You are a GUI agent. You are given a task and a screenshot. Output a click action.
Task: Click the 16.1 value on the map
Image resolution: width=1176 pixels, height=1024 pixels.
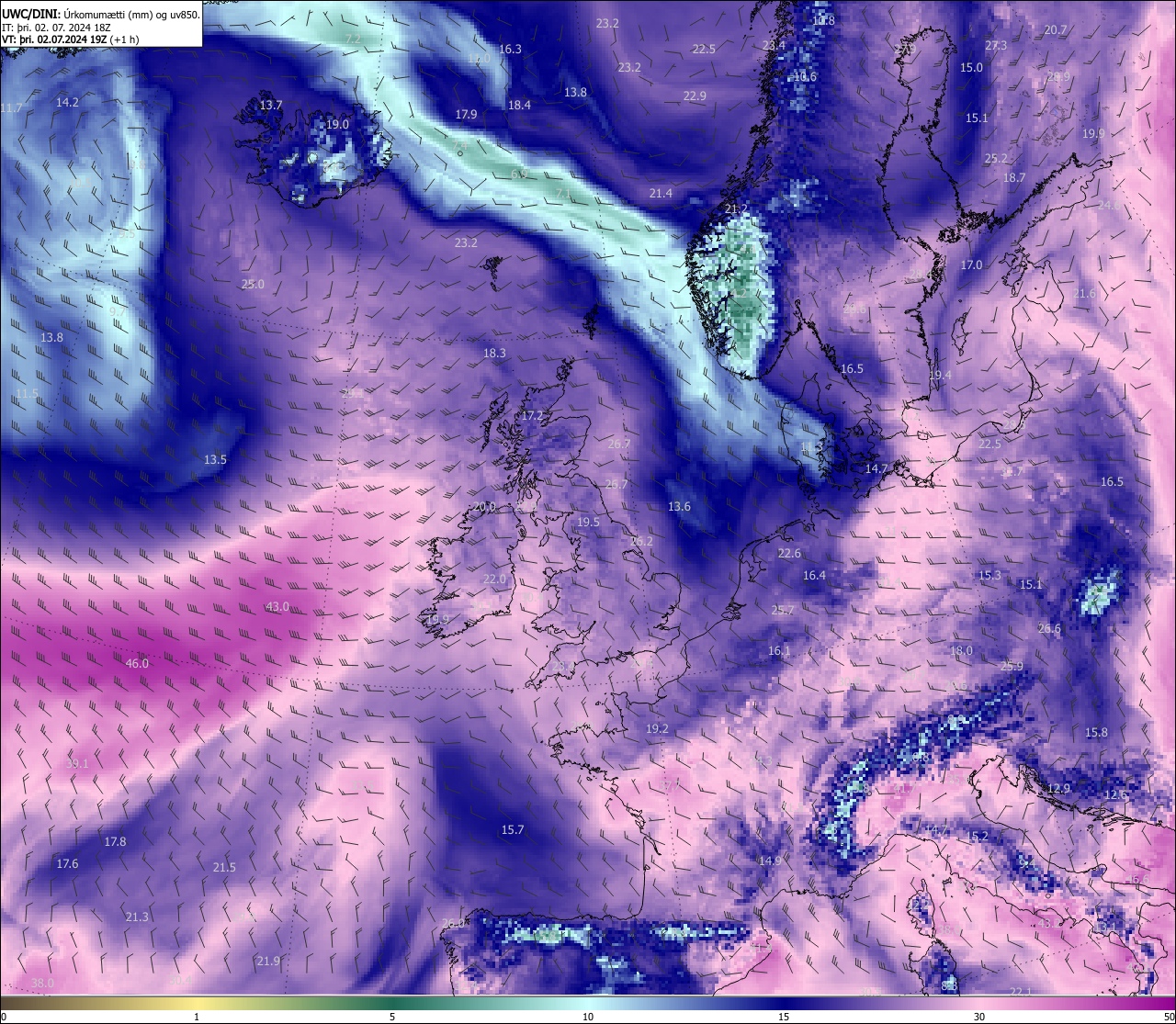pyautogui.click(x=779, y=651)
